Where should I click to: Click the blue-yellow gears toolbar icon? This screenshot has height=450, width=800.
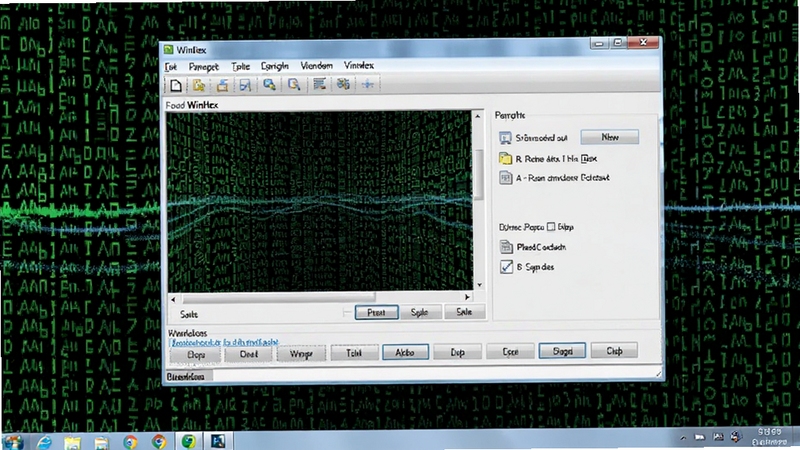[x=343, y=84]
